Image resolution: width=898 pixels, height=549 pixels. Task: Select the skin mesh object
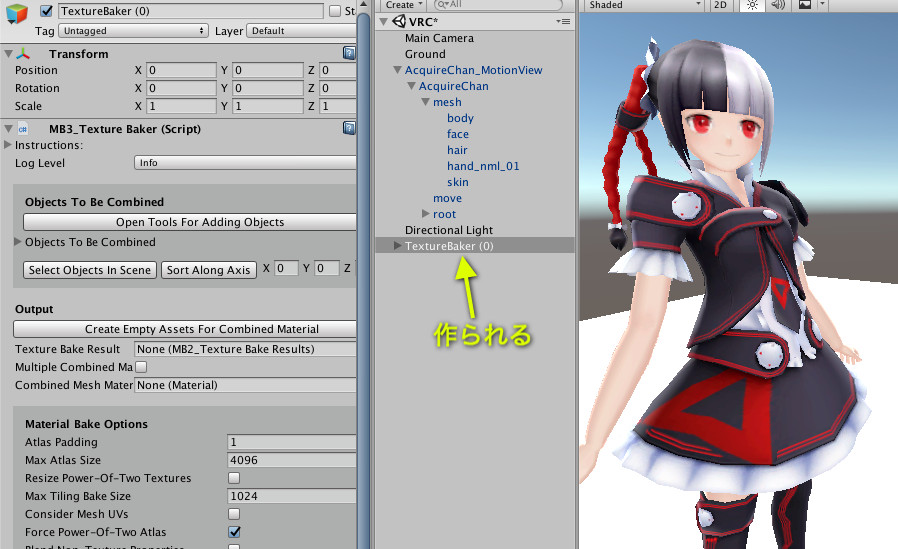pos(458,182)
